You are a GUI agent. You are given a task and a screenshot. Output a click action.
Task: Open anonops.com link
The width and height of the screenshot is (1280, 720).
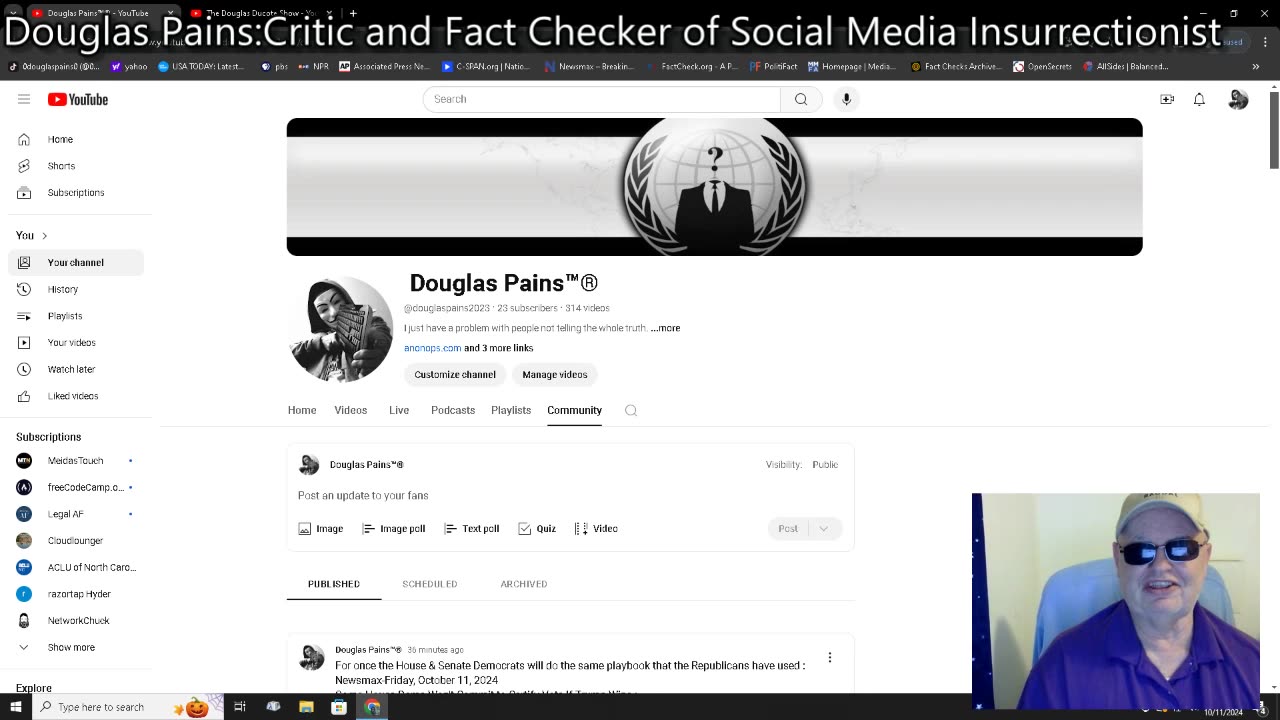432,348
